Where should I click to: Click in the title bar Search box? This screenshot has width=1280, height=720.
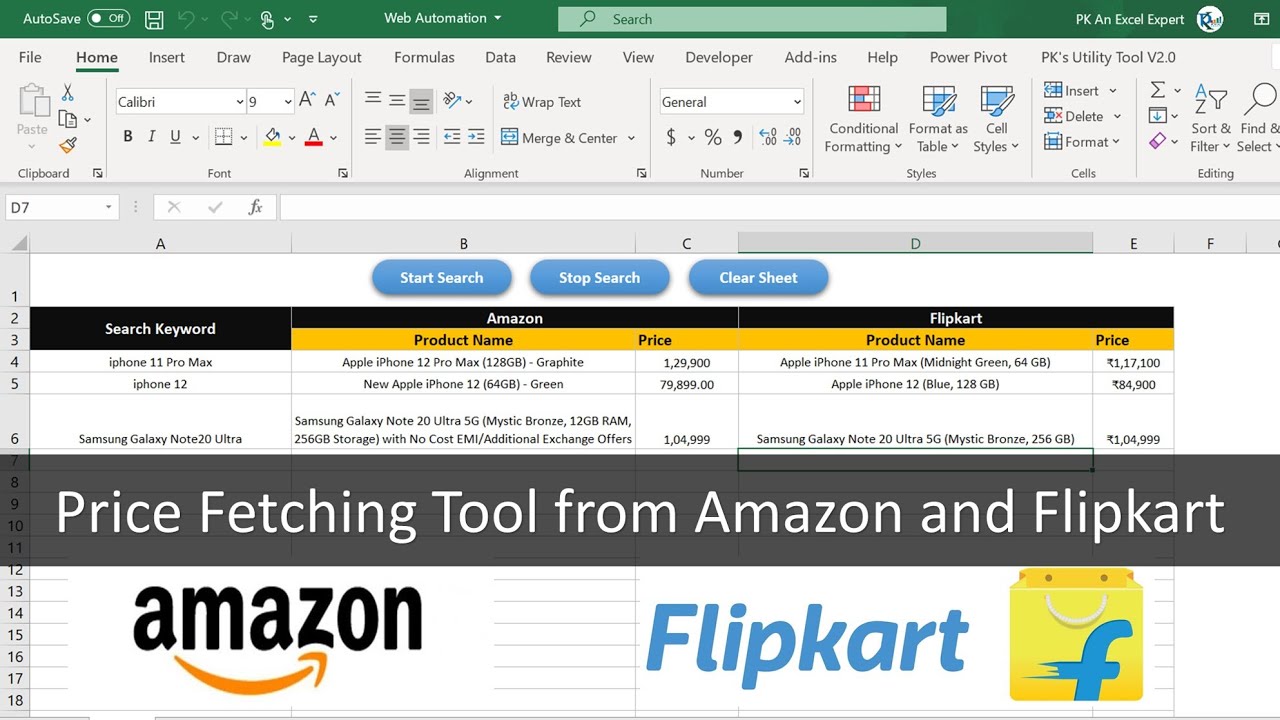click(x=752, y=19)
